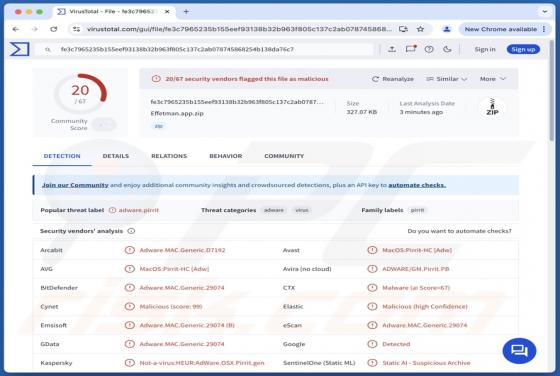Screen dimensions: 560x376
Task: Click the browser forward arrow
Action: tap(35, 29)
